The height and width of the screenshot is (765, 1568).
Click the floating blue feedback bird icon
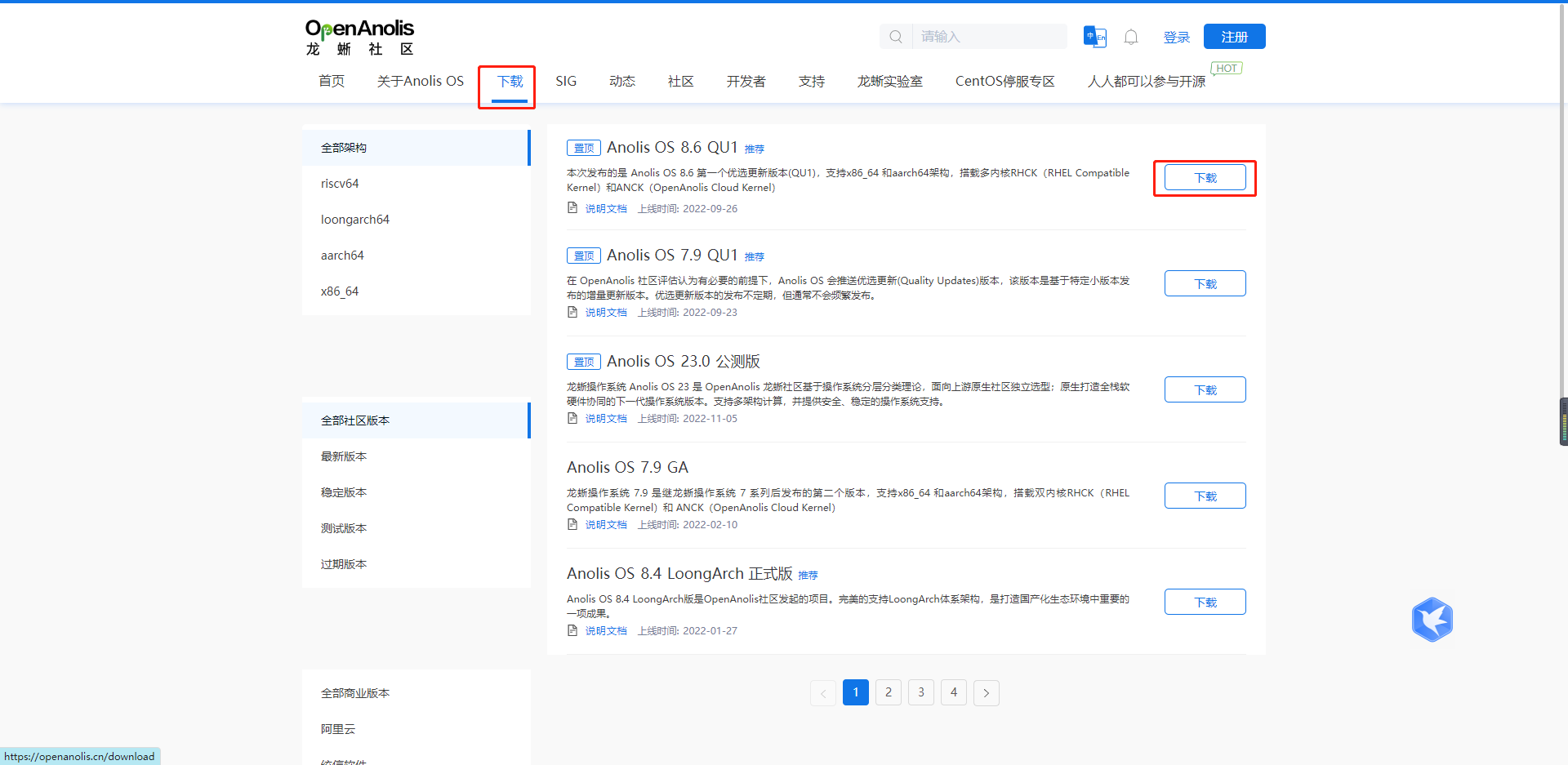[x=1432, y=620]
